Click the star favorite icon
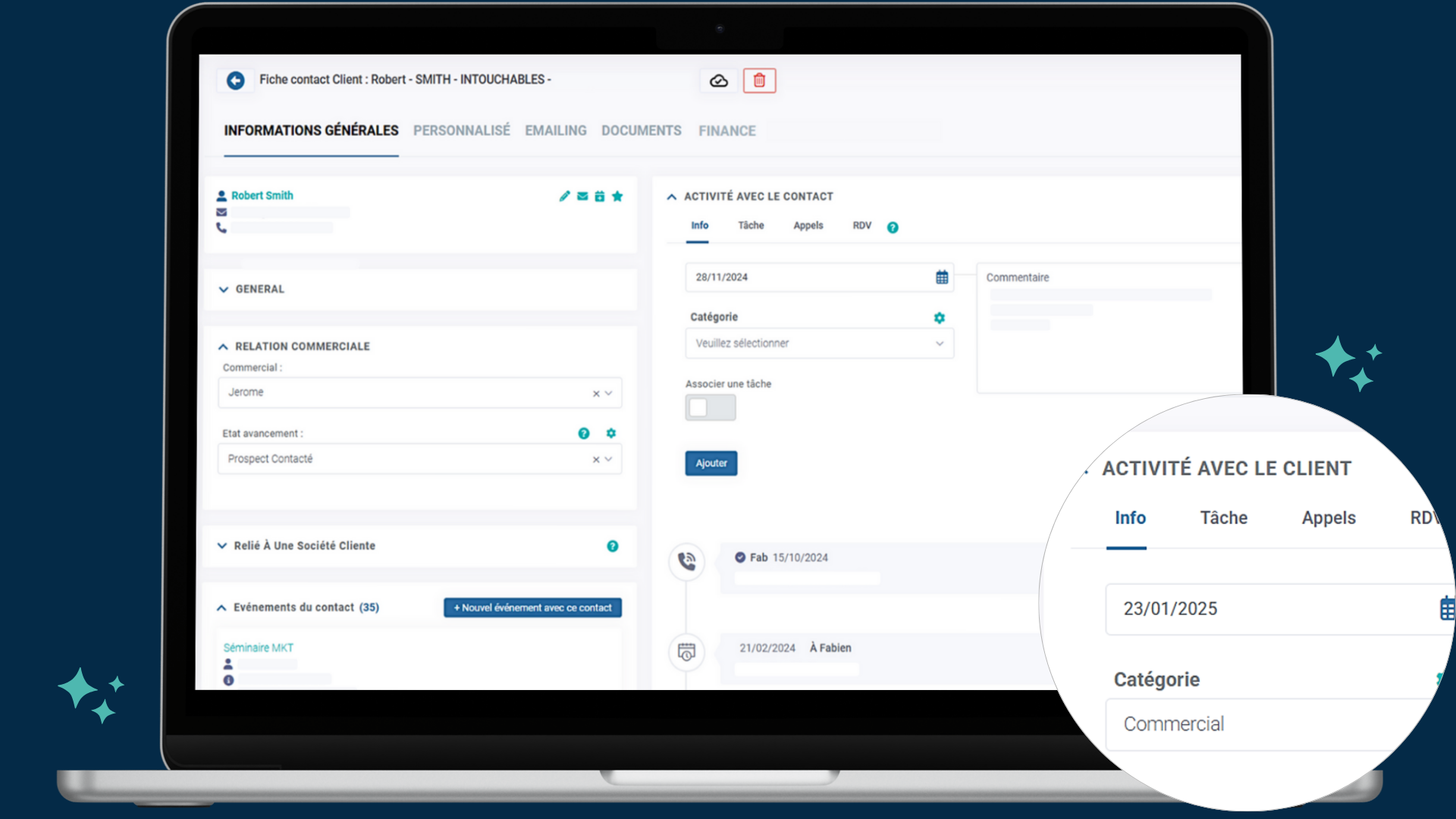Screen dimensions: 1456x819 (x=617, y=196)
